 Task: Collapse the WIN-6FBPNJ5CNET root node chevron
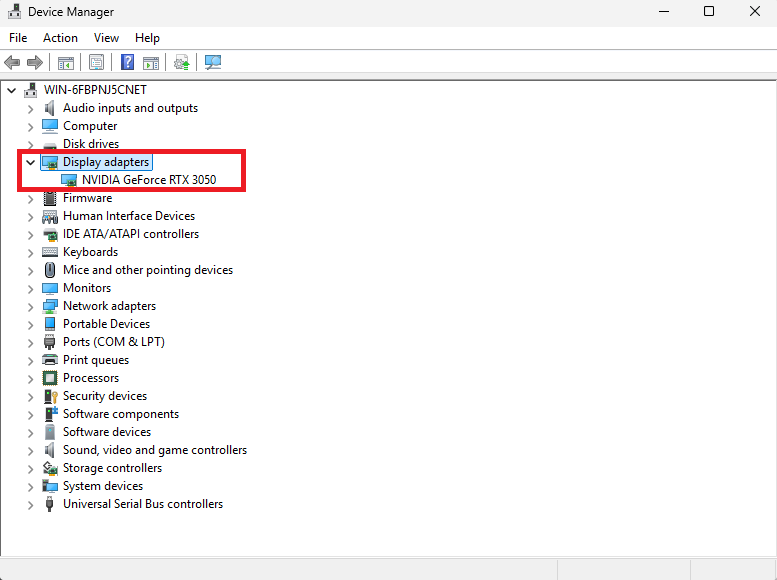tap(11, 91)
